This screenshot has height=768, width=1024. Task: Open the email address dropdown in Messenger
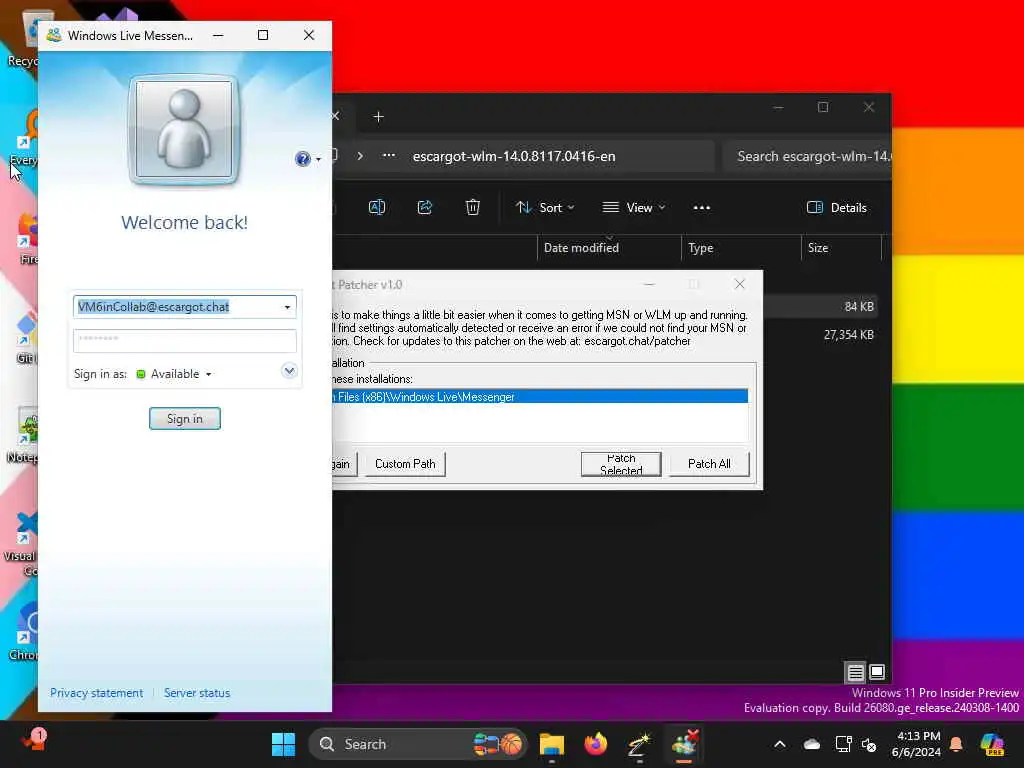click(x=287, y=307)
